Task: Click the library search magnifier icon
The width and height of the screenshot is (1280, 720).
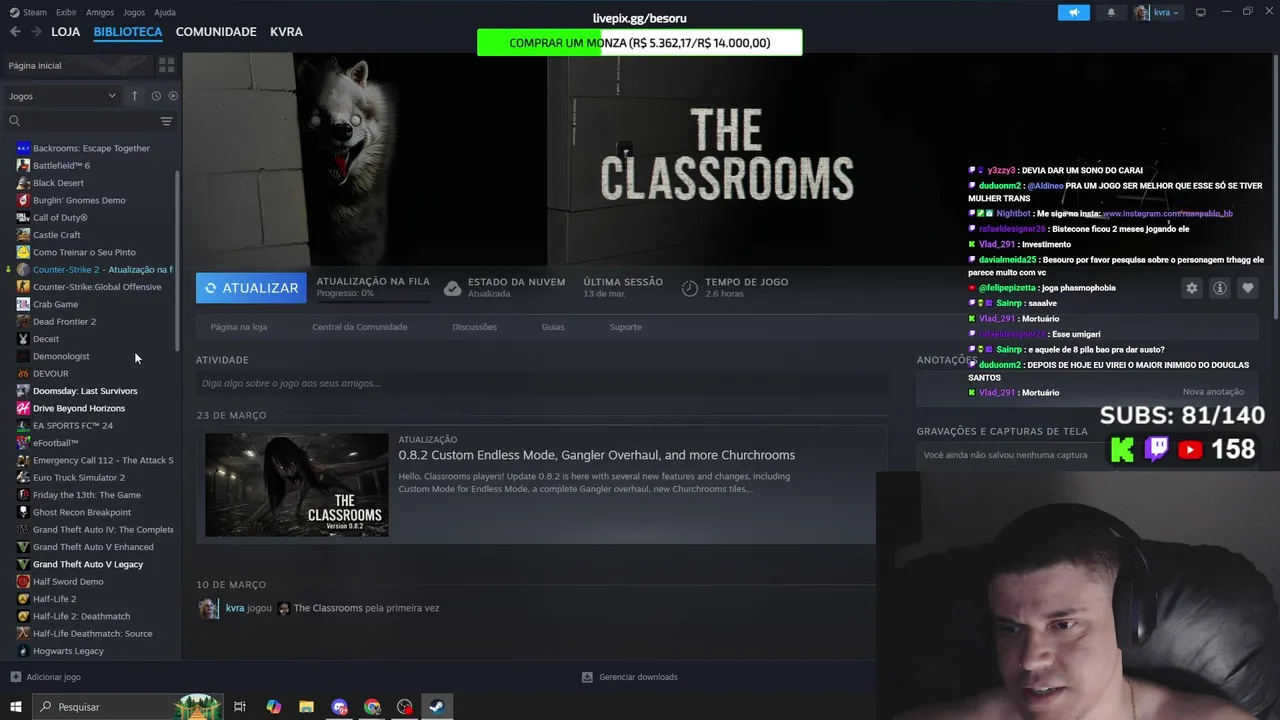Action: [x=15, y=121]
